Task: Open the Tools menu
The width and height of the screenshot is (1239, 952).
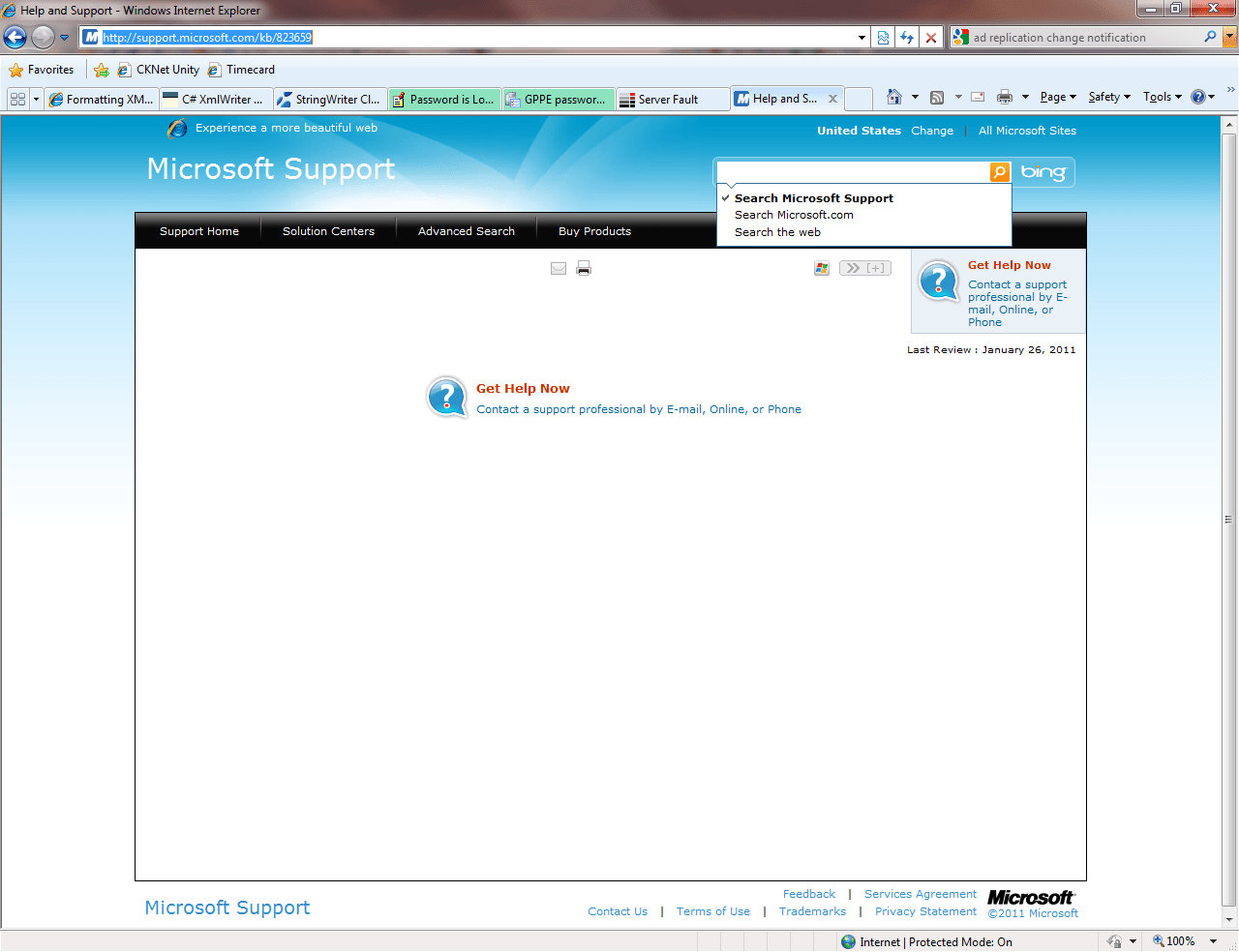Action: click(x=1162, y=97)
